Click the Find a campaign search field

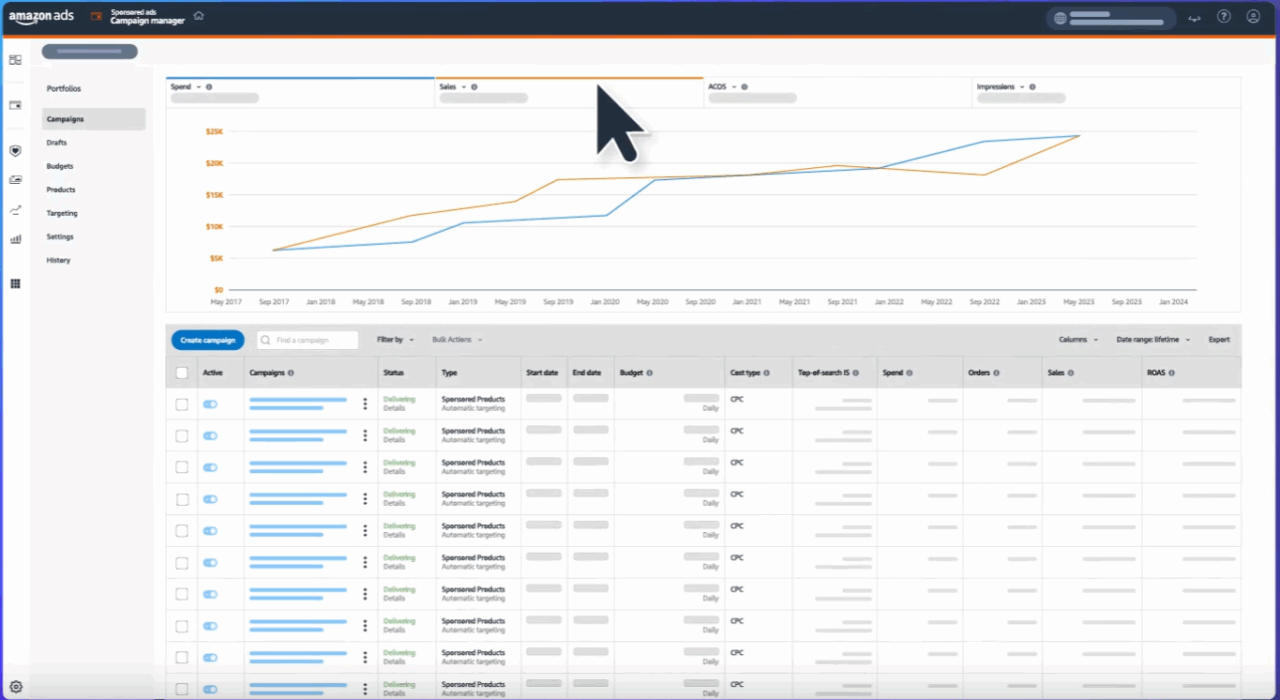tap(307, 339)
